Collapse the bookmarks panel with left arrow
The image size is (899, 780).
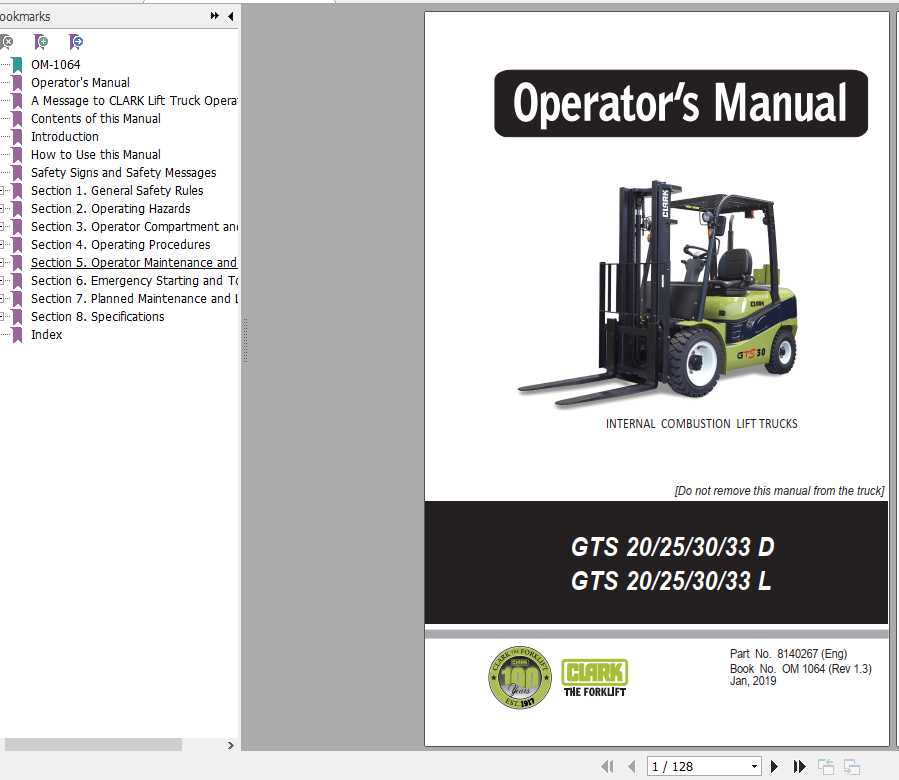230,16
